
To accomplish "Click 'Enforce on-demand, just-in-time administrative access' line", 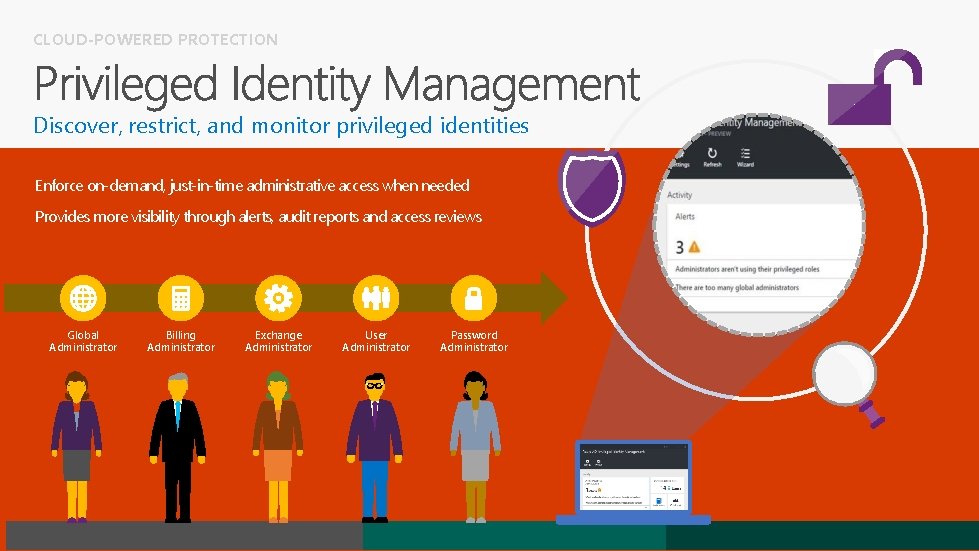I will tap(252, 186).
